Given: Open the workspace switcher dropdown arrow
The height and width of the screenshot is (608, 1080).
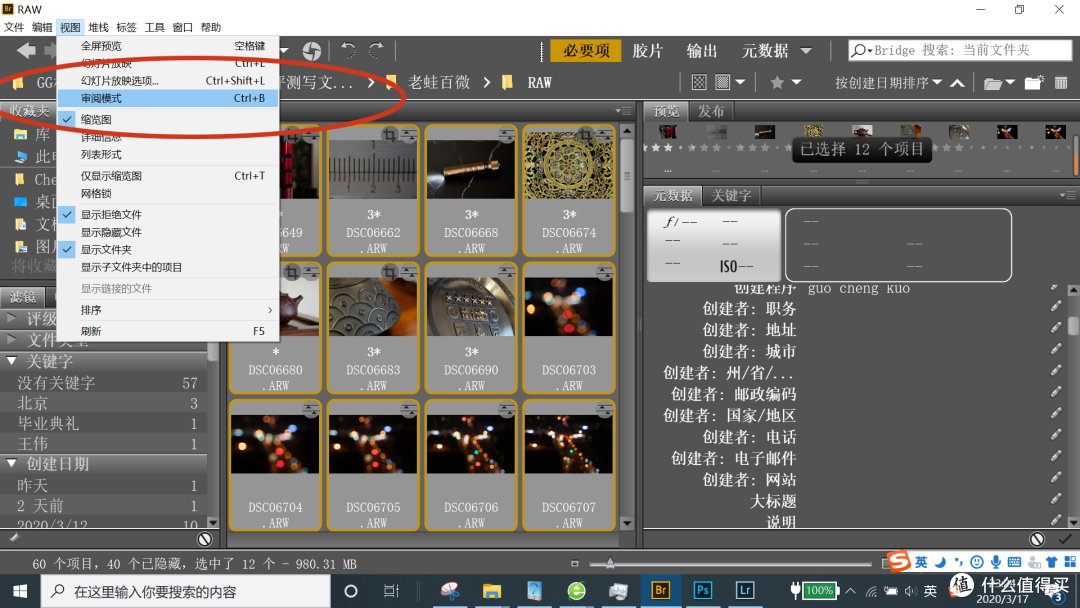Looking at the screenshot, I should (x=806, y=51).
